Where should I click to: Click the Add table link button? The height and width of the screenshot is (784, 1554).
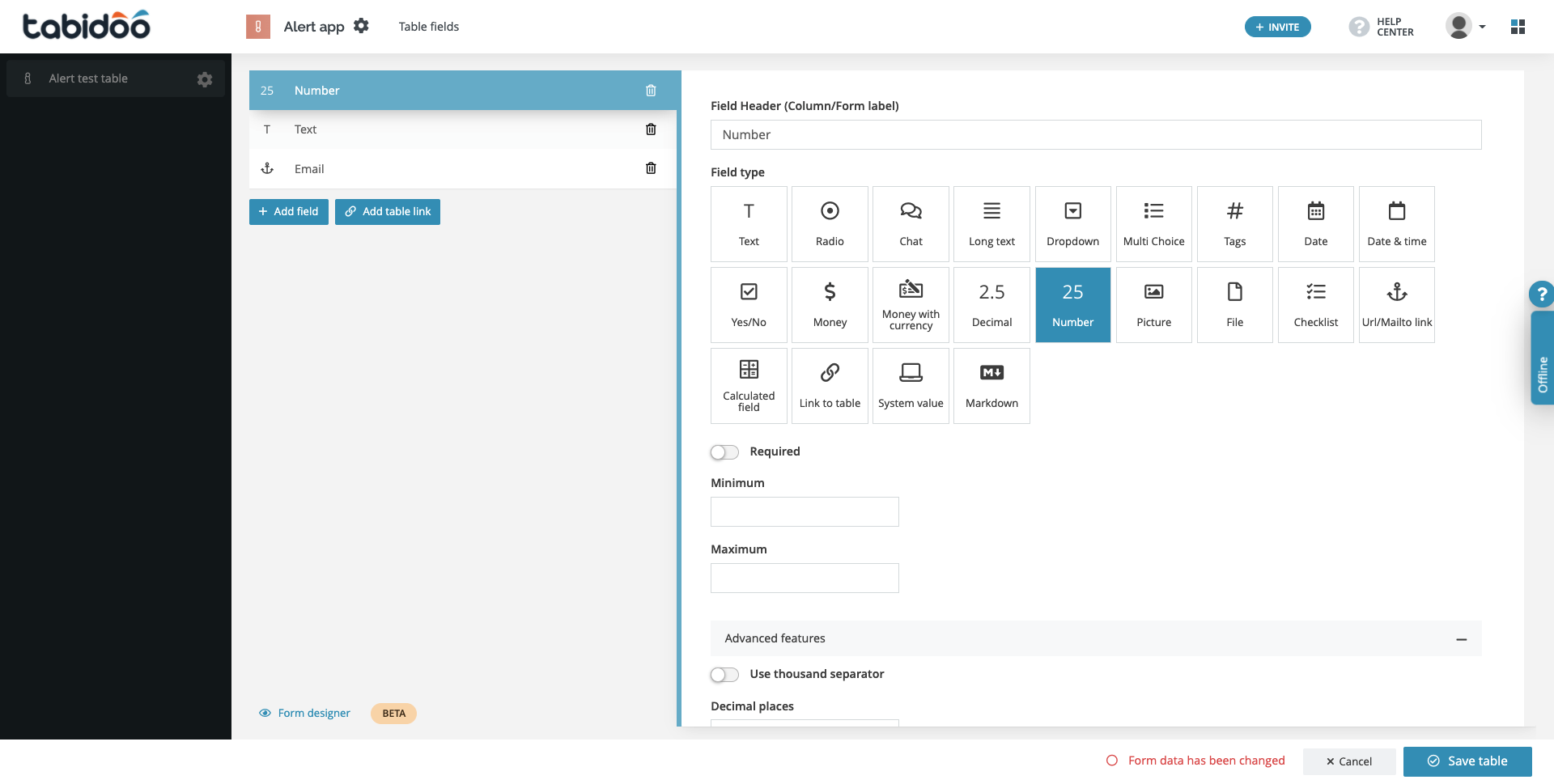tap(388, 212)
